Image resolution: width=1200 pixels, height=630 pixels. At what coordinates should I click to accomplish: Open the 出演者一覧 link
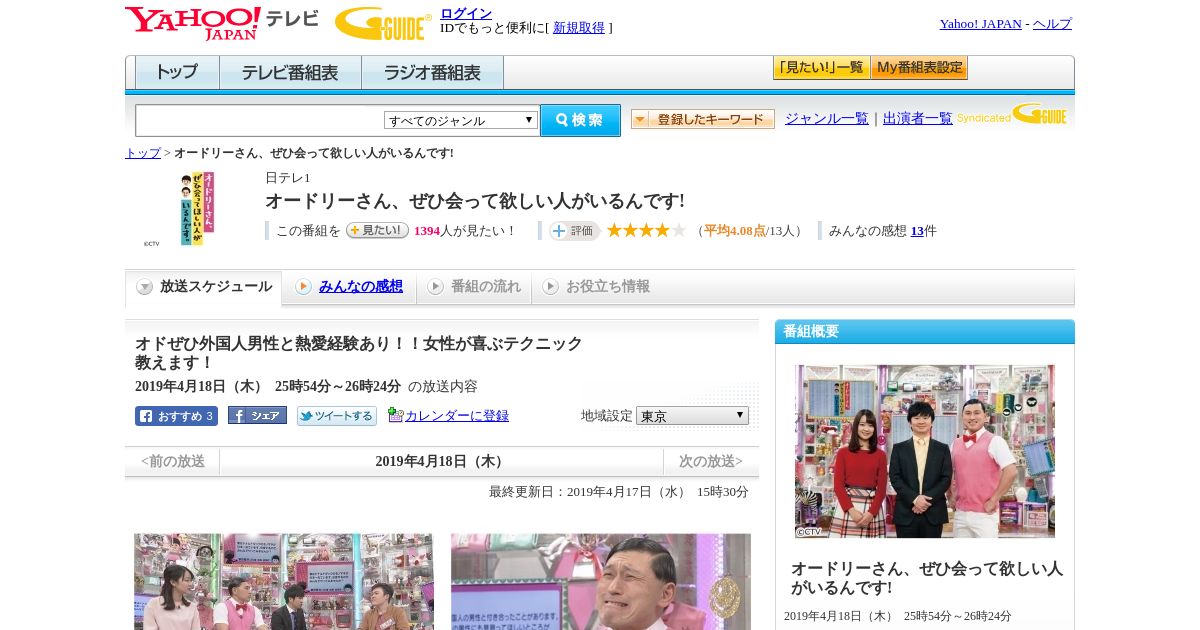click(917, 118)
